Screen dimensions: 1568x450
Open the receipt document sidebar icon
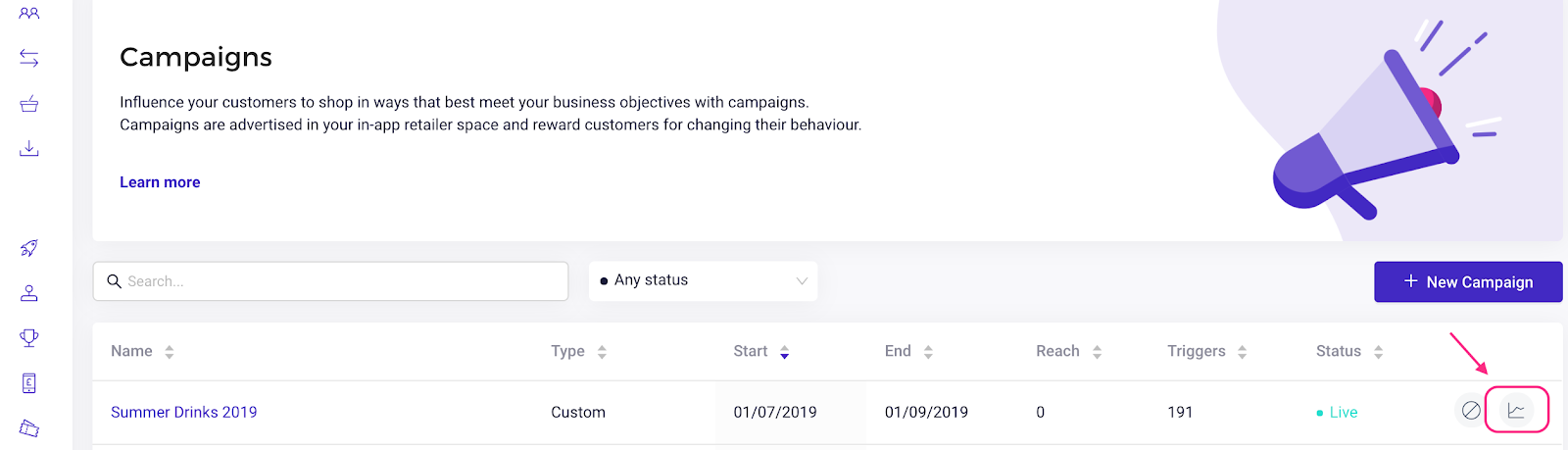29,383
